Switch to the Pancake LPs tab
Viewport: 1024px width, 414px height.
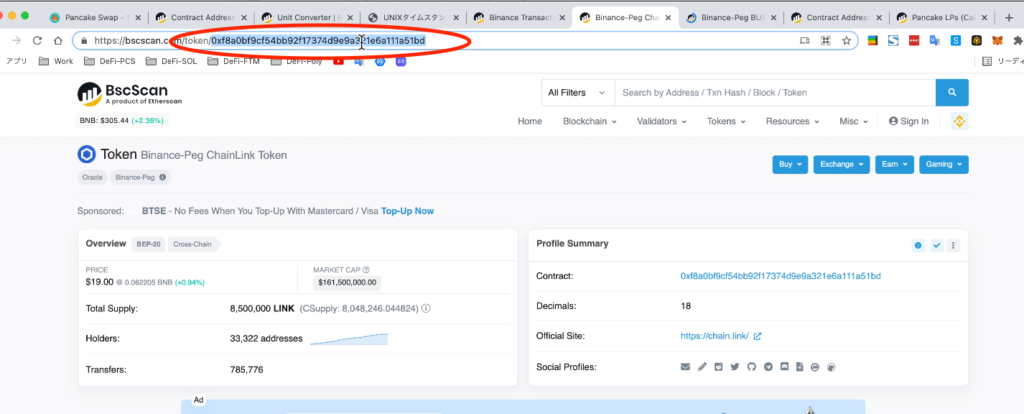pos(943,18)
